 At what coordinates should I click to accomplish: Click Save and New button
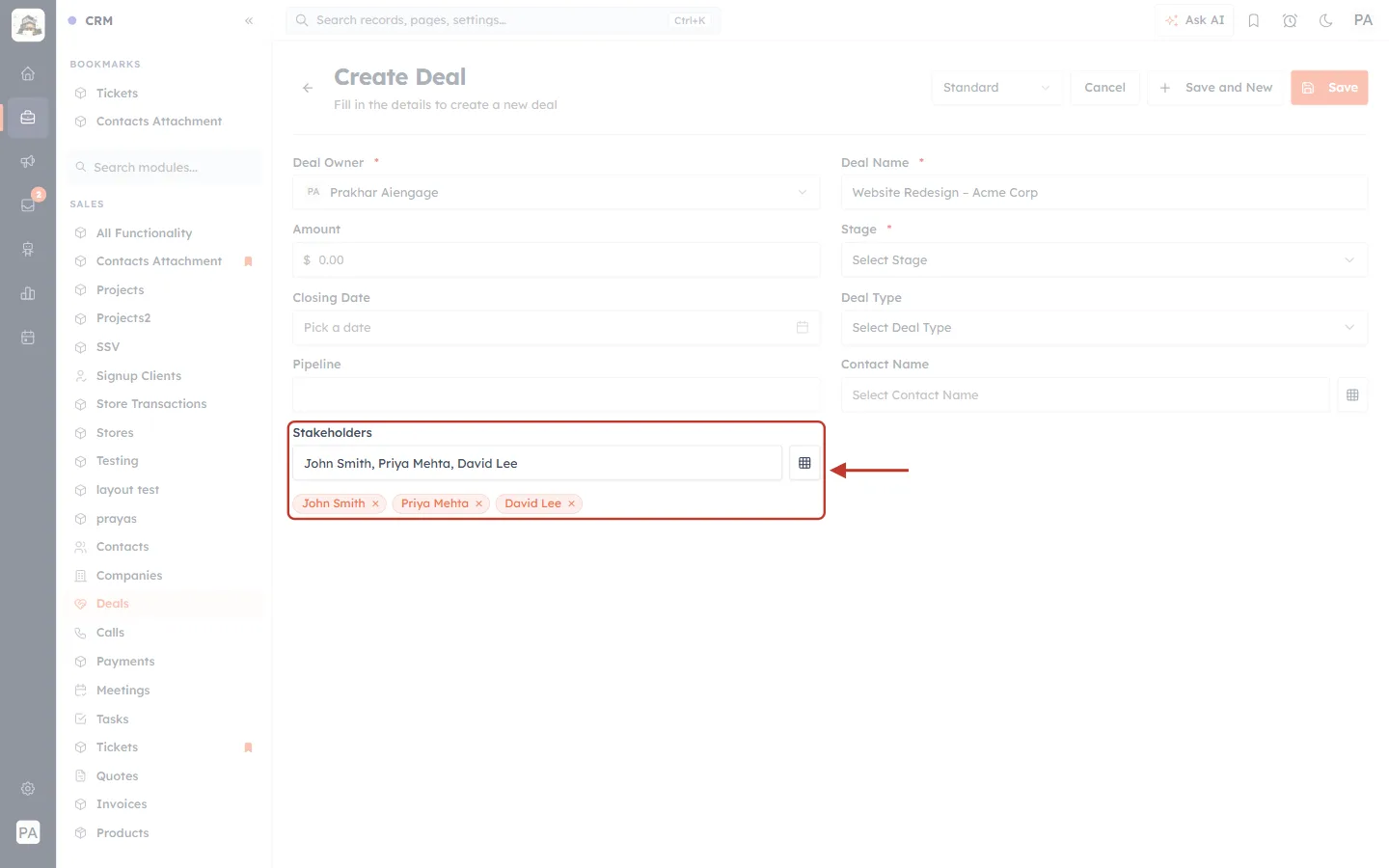(x=1215, y=88)
